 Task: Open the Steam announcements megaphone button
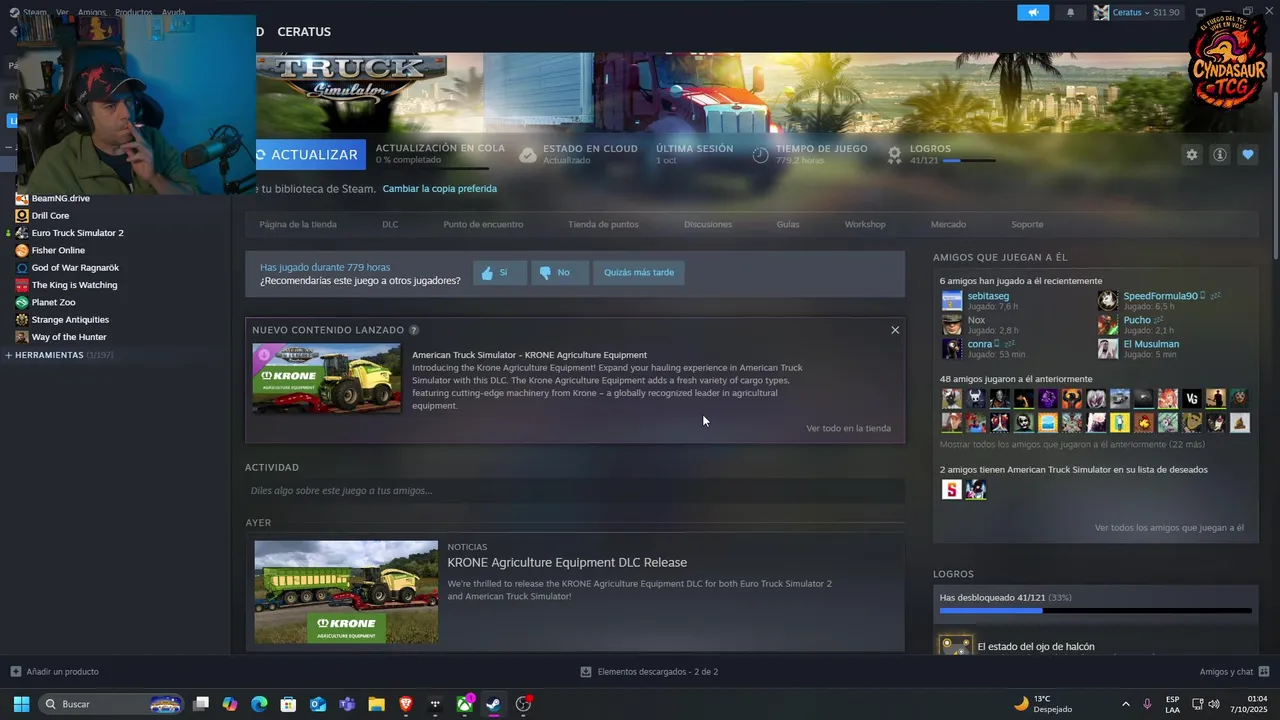pyautogui.click(x=1033, y=12)
